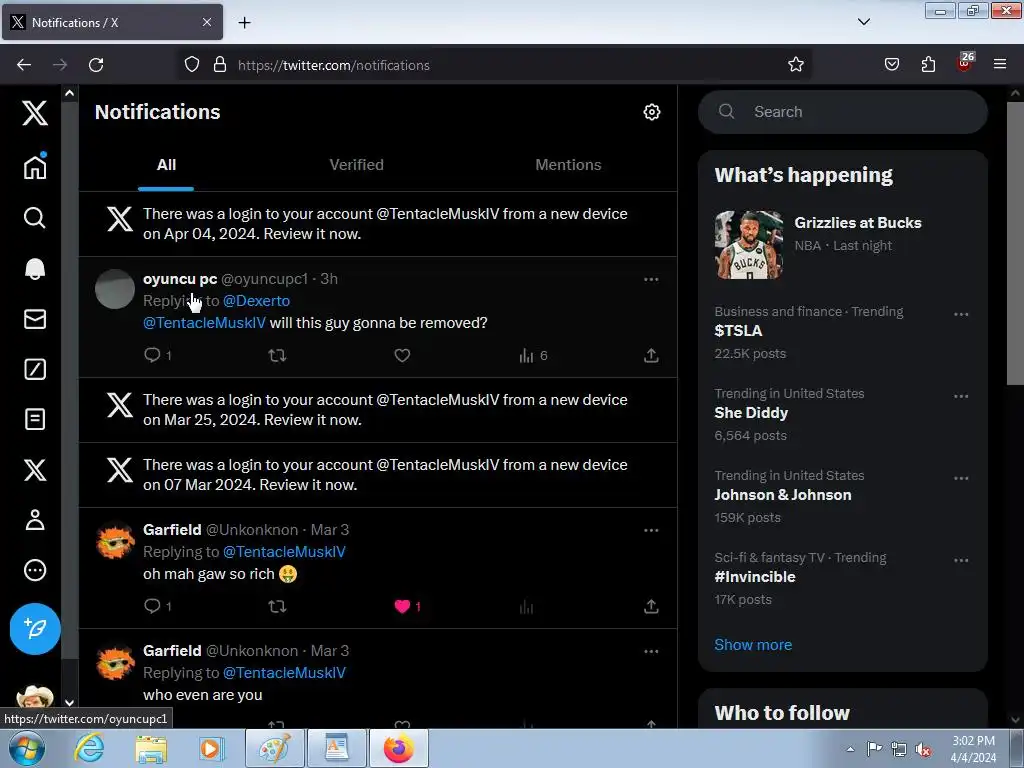Repost 'oh mah gaw so rich' post

(278, 606)
